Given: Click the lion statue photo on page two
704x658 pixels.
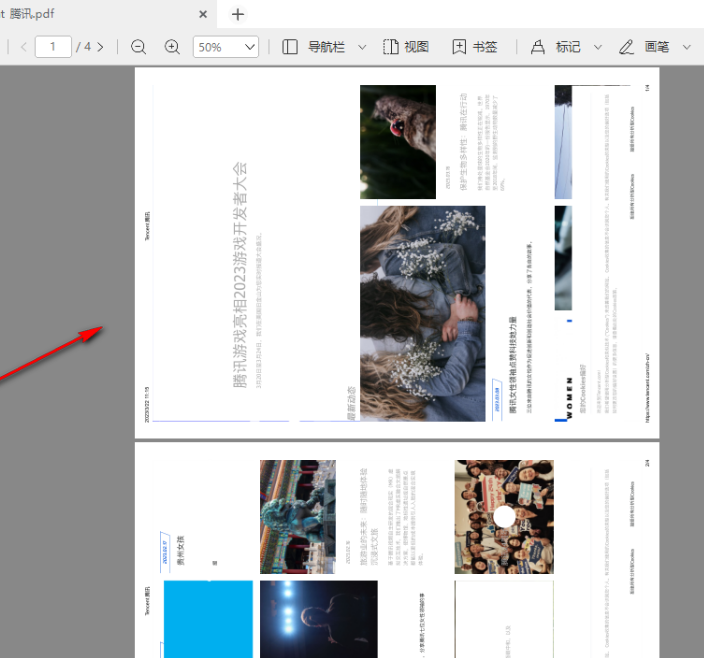Looking at the screenshot, I should [x=298, y=517].
